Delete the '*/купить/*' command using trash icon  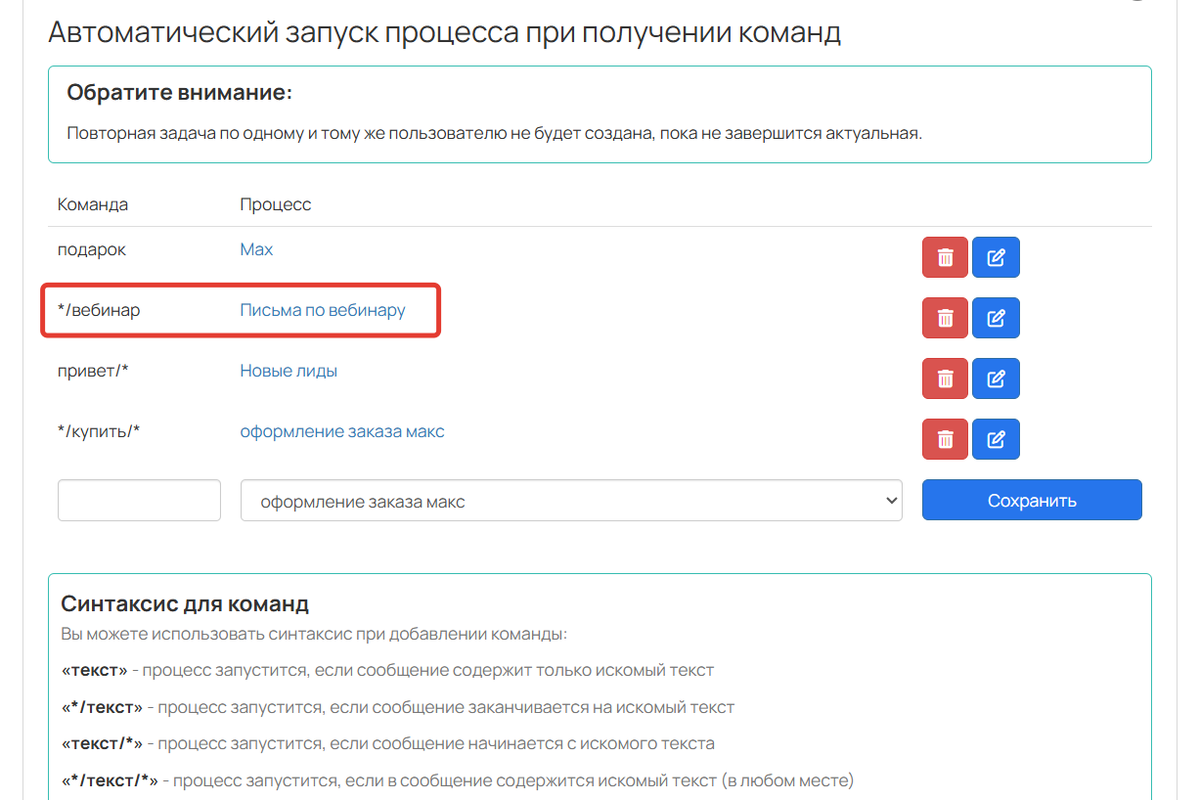click(944, 438)
